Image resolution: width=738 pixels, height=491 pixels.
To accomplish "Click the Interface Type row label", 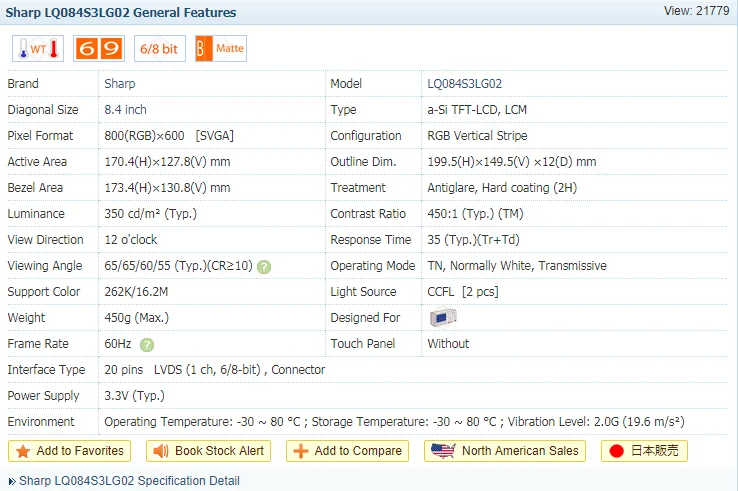I will (x=46, y=370).
